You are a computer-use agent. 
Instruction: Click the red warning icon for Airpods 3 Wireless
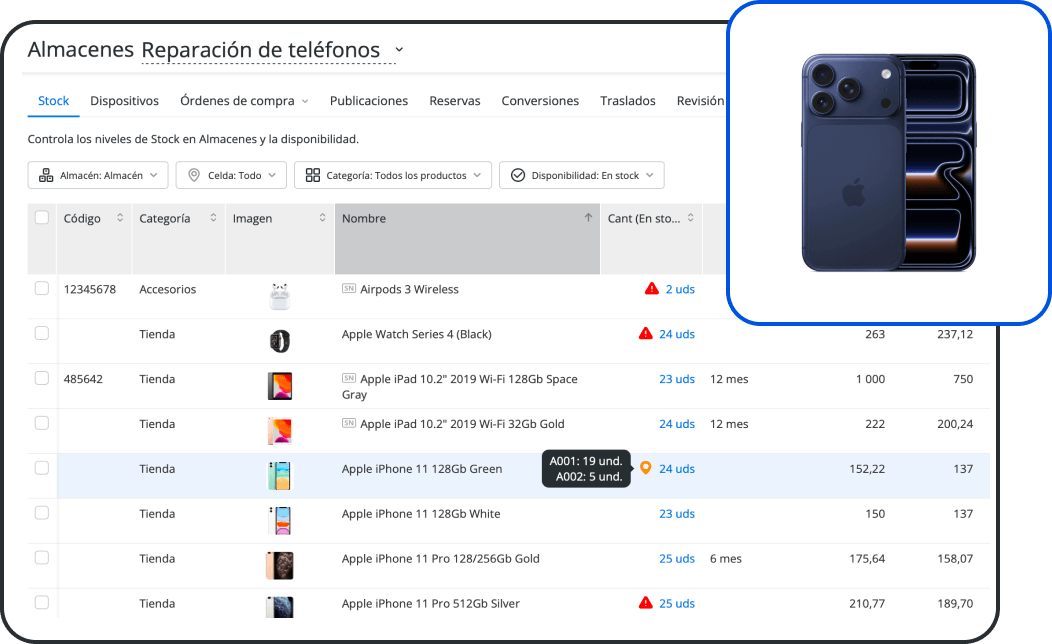pos(651,288)
